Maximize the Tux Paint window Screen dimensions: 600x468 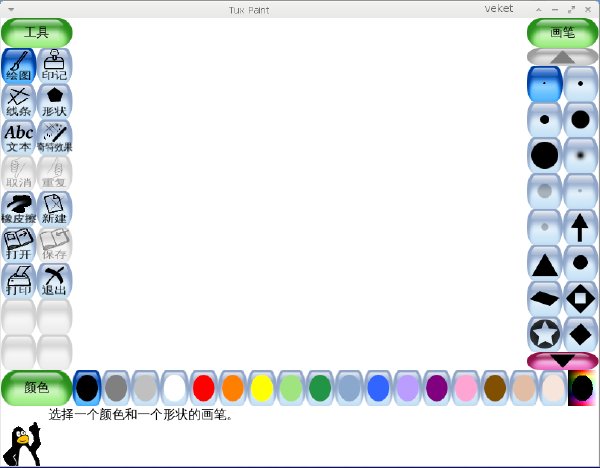(571, 10)
